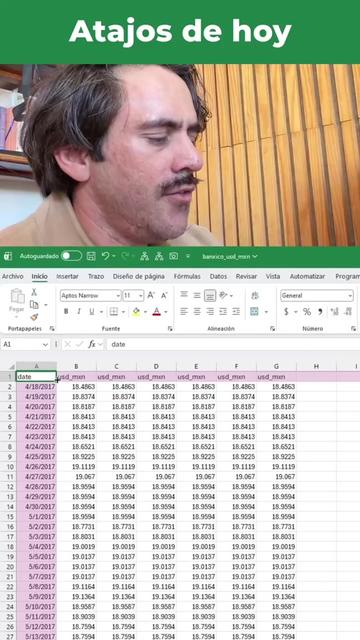The image size is (360, 640).
Task: Switch to the Diseño de página tab
Action: [139, 276]
